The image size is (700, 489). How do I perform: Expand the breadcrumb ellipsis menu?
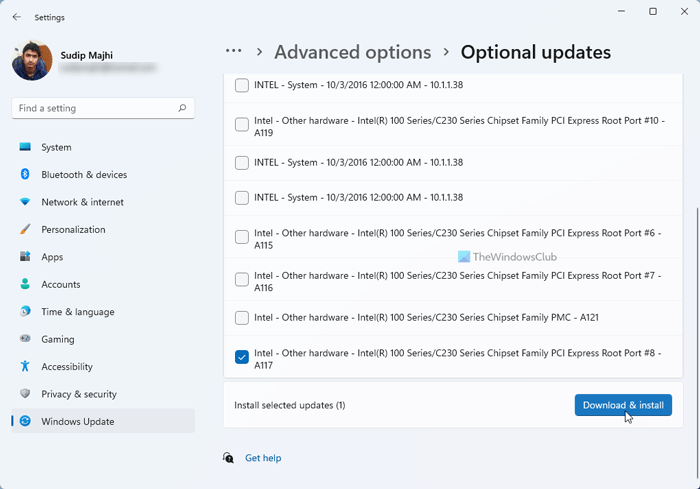click(x=233, y=51)
